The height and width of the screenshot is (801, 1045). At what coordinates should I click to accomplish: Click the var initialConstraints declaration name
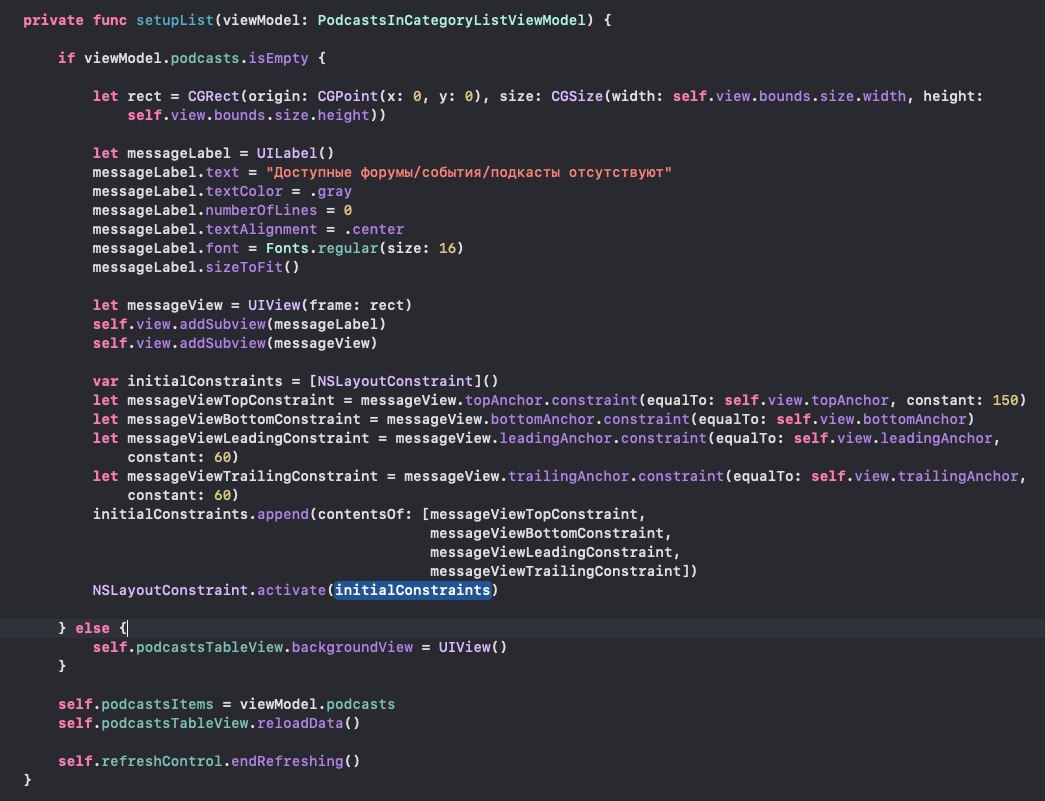[x=205, y=381]
